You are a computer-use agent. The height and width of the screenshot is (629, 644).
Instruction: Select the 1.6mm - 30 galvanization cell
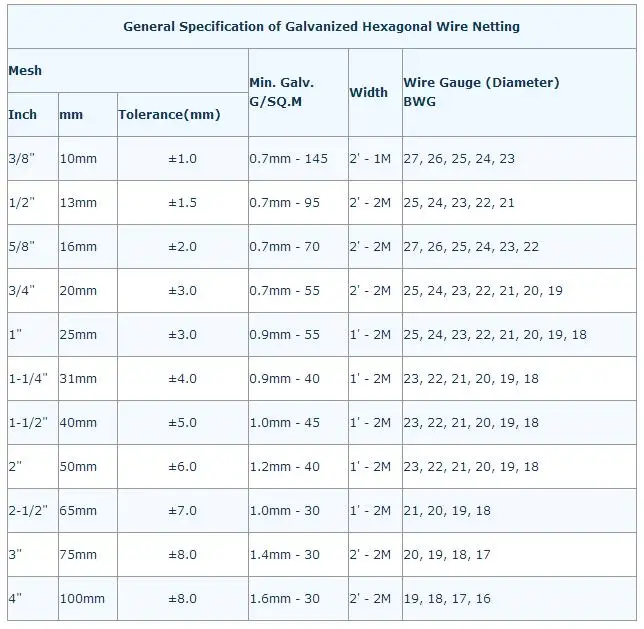coord(285,599)
